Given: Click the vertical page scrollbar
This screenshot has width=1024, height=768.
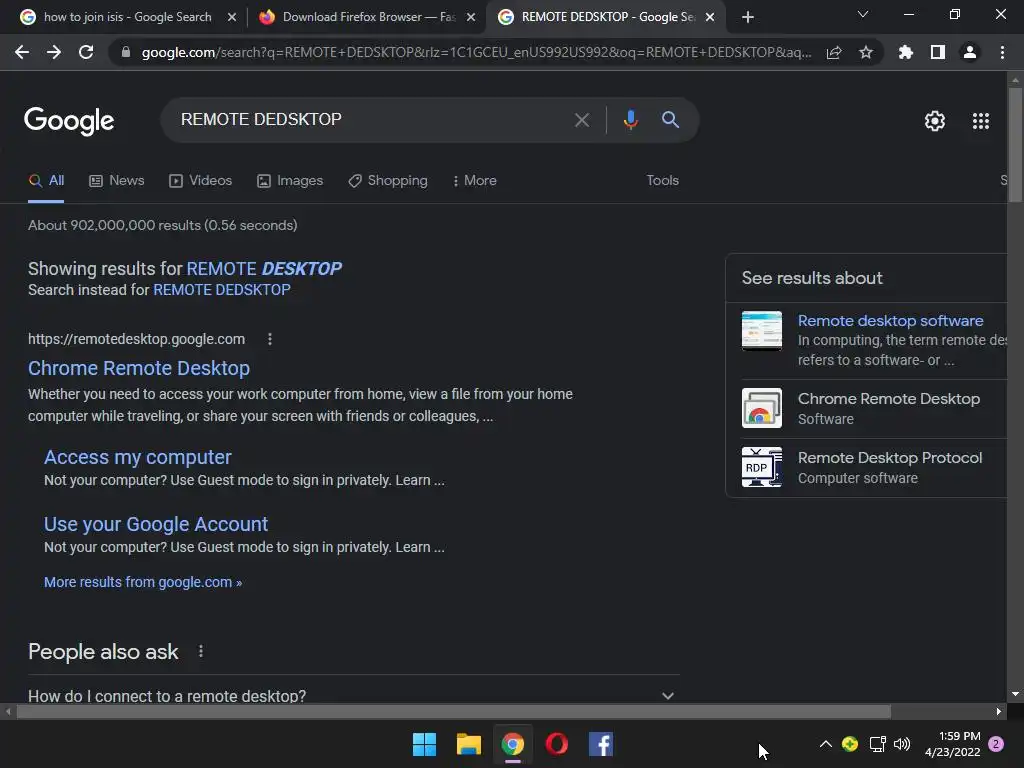Looking at the screenshot, I should 1015,144.
